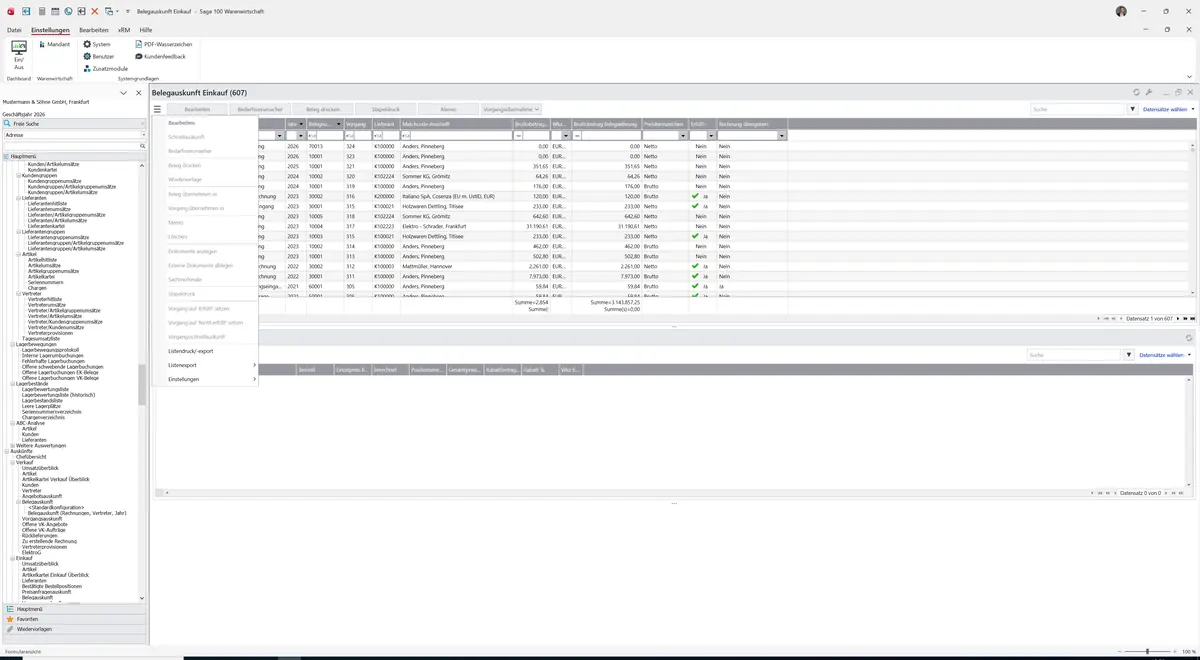Click the lower Suche input field
The height and width of the screenshot is (660, 1200).
[1074, 355]
